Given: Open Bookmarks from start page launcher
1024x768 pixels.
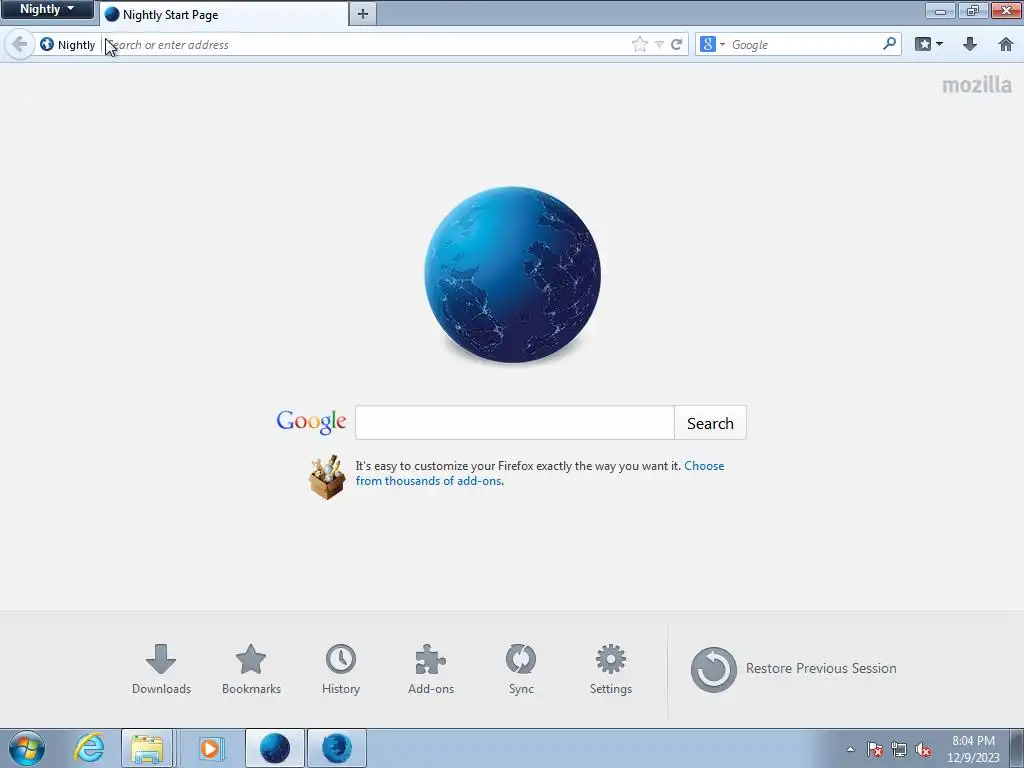Looking at the screenshot, I should coord(251,669).
